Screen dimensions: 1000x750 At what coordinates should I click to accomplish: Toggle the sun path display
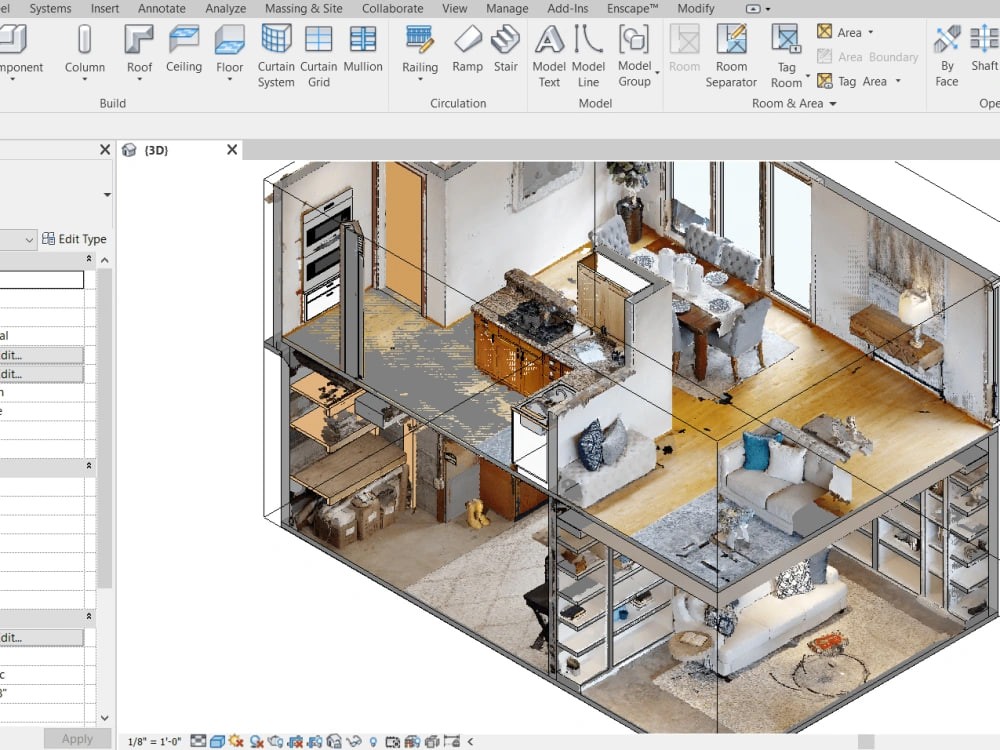pos(235,741)
